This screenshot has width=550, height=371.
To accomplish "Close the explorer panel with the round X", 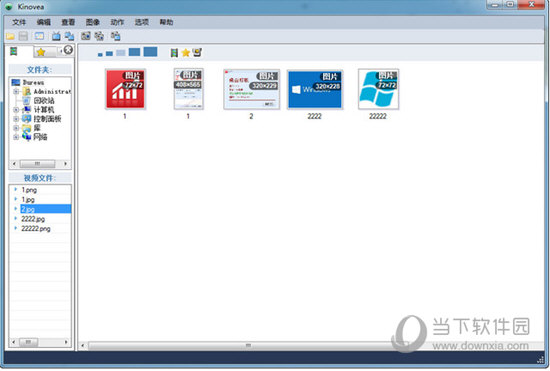I will coord(68,50).
